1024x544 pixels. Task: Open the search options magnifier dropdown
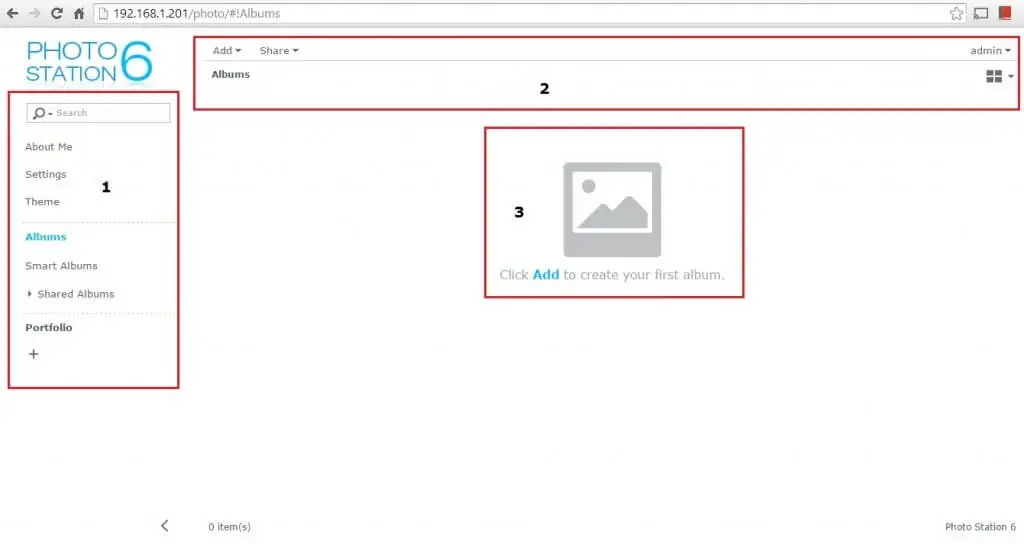pos(42,113)
